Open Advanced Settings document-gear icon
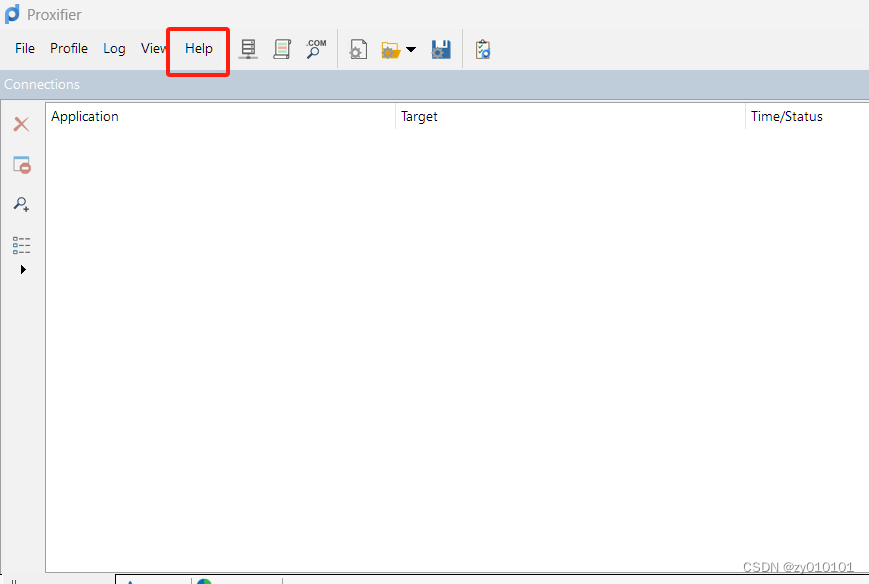The image size is (869, 584). [359, 50]
